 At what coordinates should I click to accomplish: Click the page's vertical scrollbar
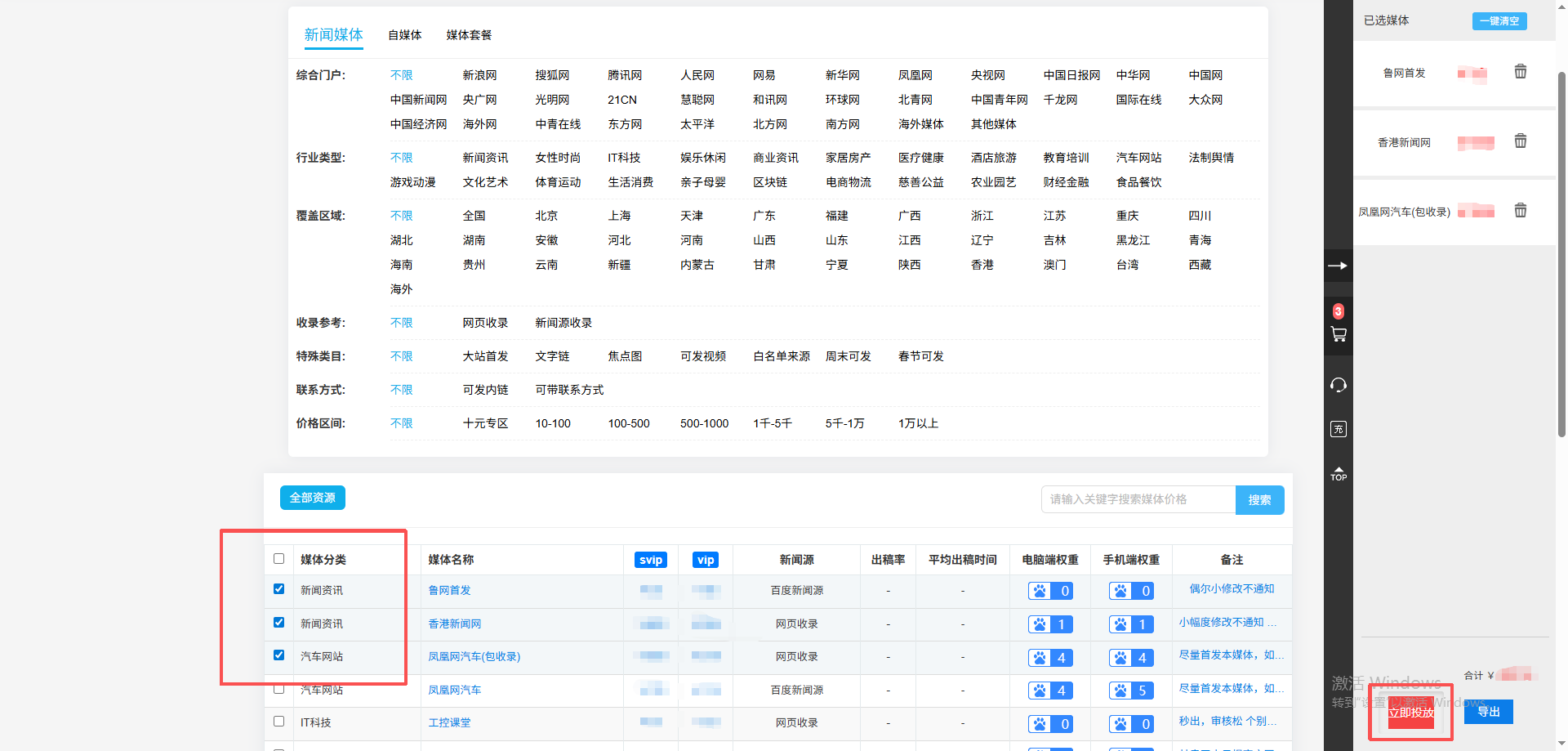(x=1561, y=245)
